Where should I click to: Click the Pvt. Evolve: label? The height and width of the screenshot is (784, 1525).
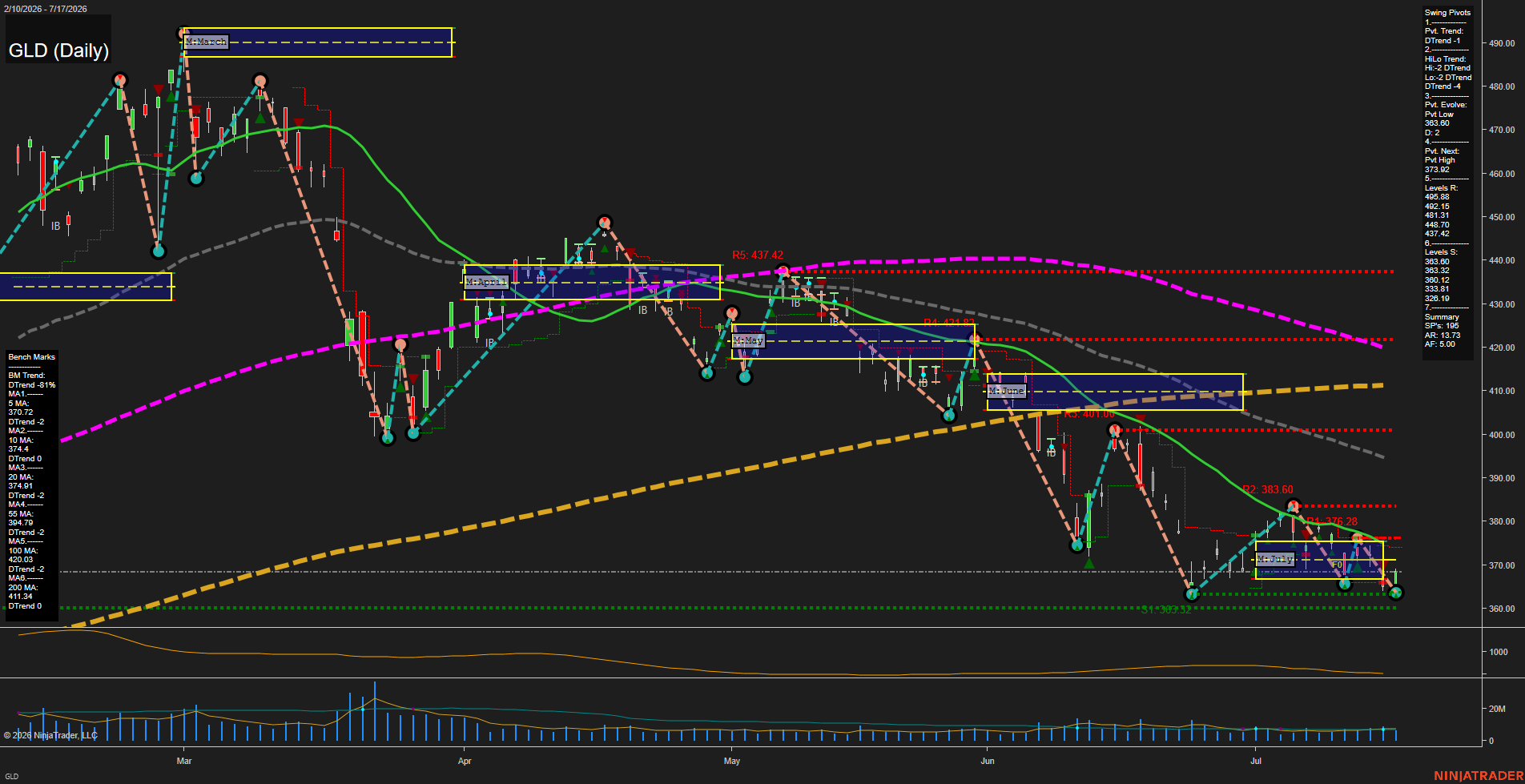click(x=1446, y=105)
